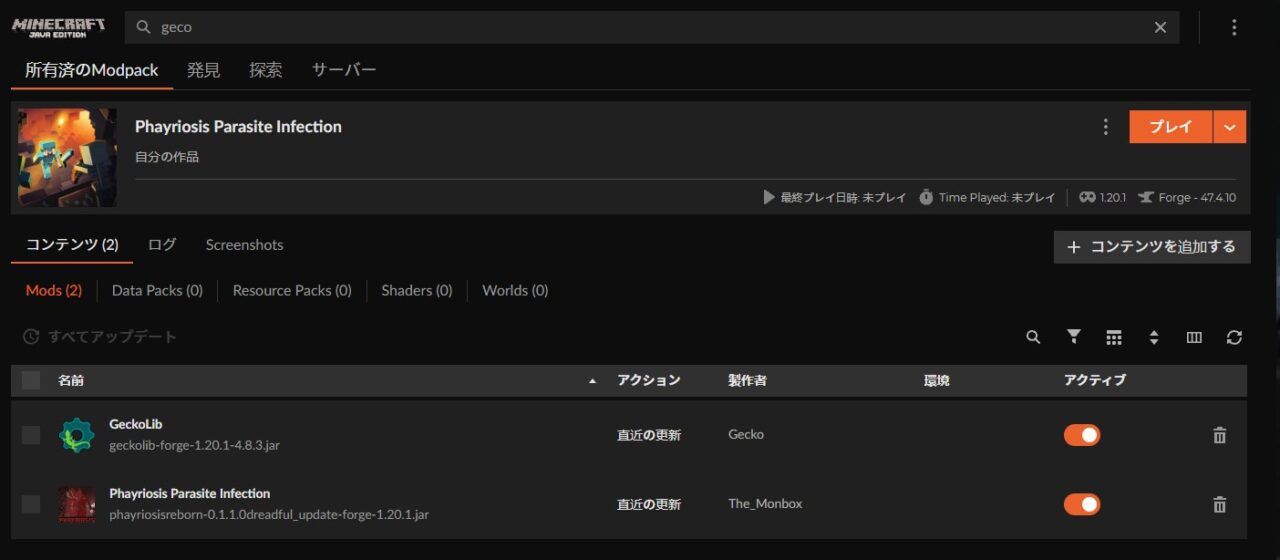Switch to the Screenshots tab
This screenshot has height=560, width=1280.
[244, 245]
